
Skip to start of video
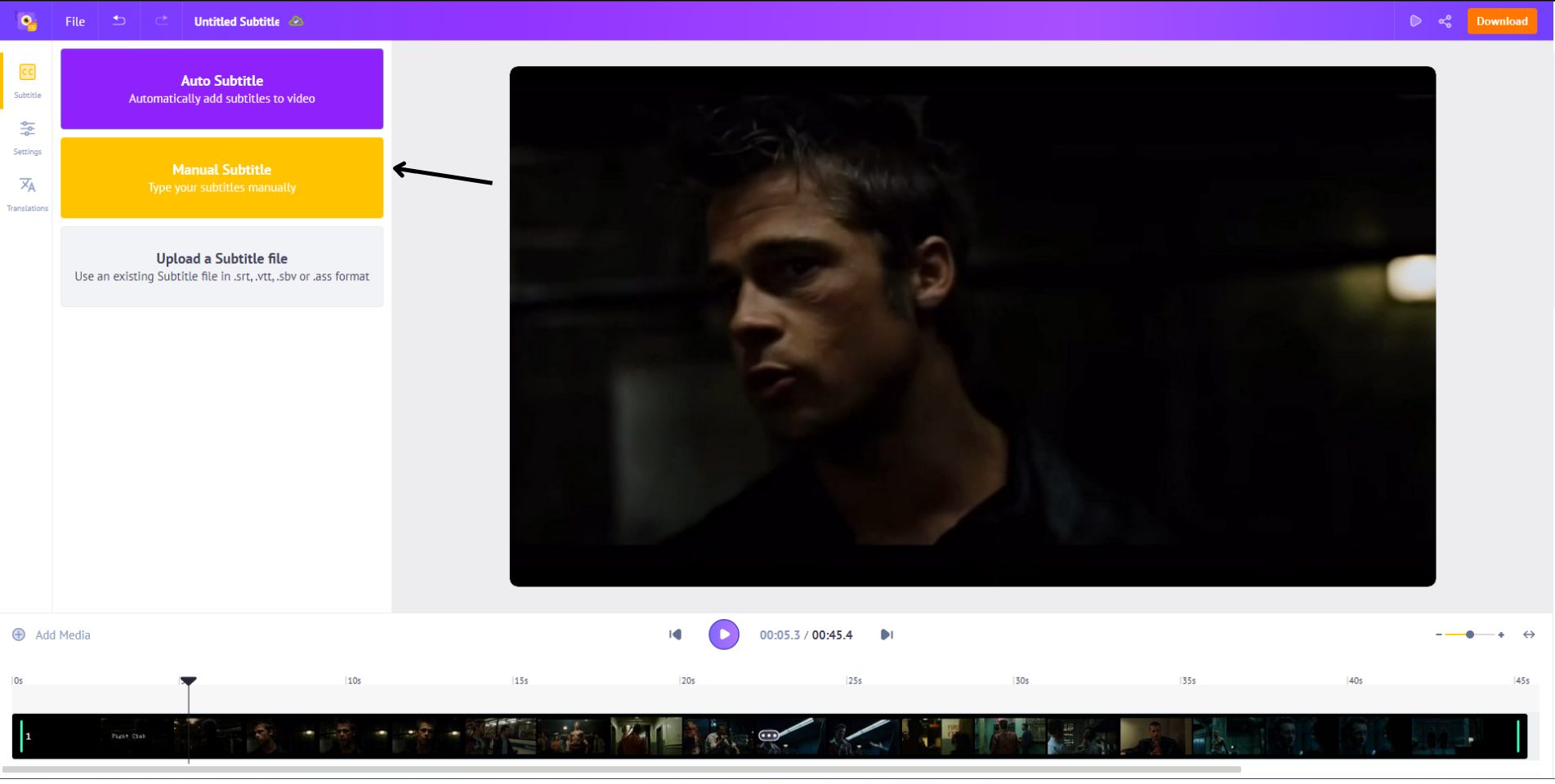(675, 635)
